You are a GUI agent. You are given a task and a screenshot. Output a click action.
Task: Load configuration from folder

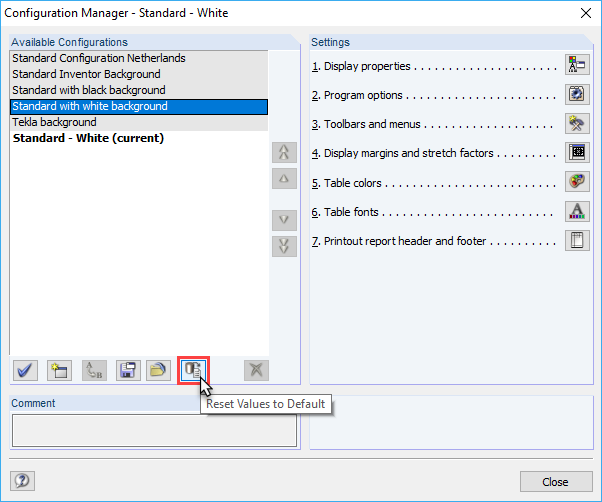pos(158,370)
